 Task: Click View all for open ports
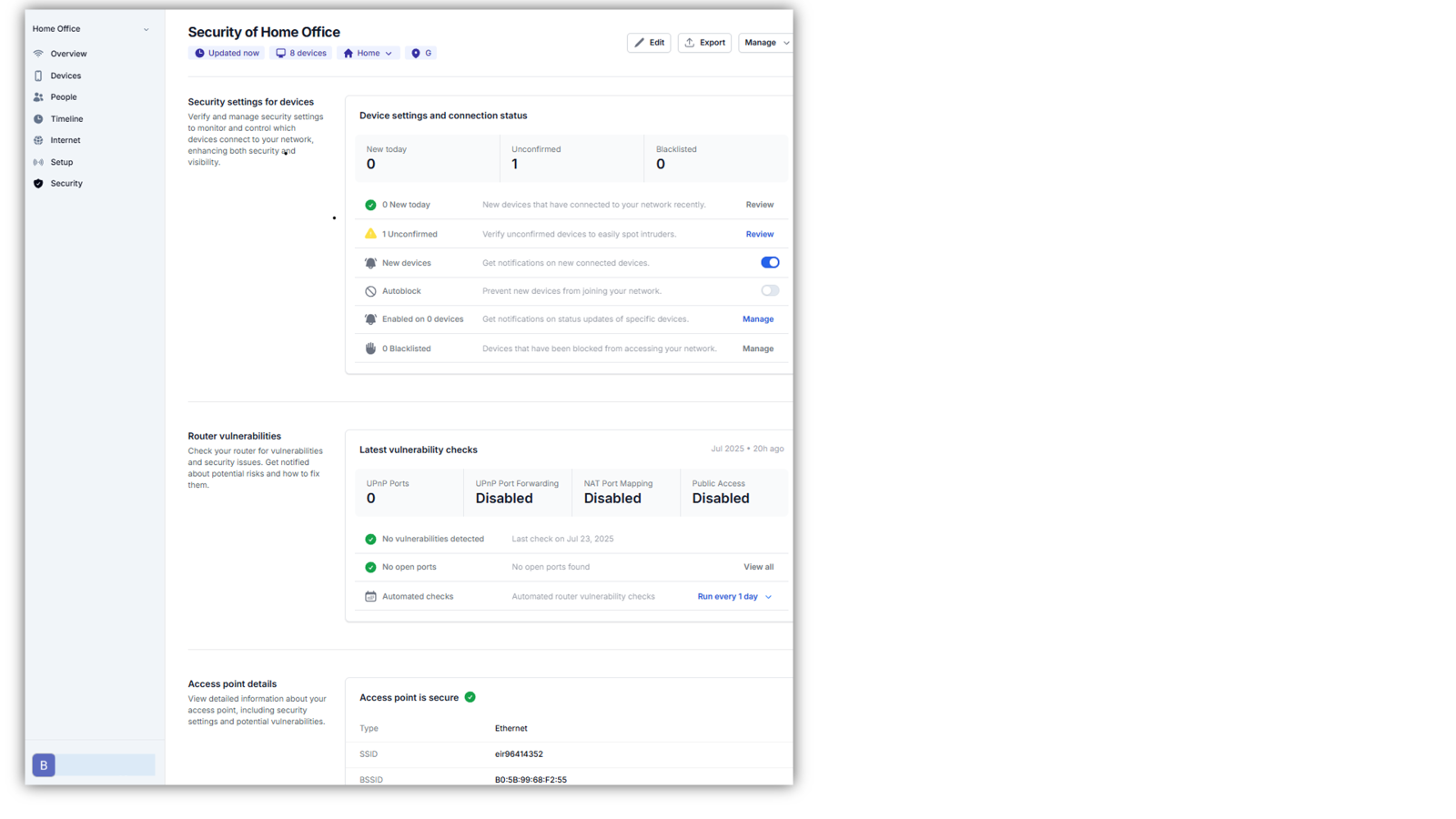click(758, 567)
